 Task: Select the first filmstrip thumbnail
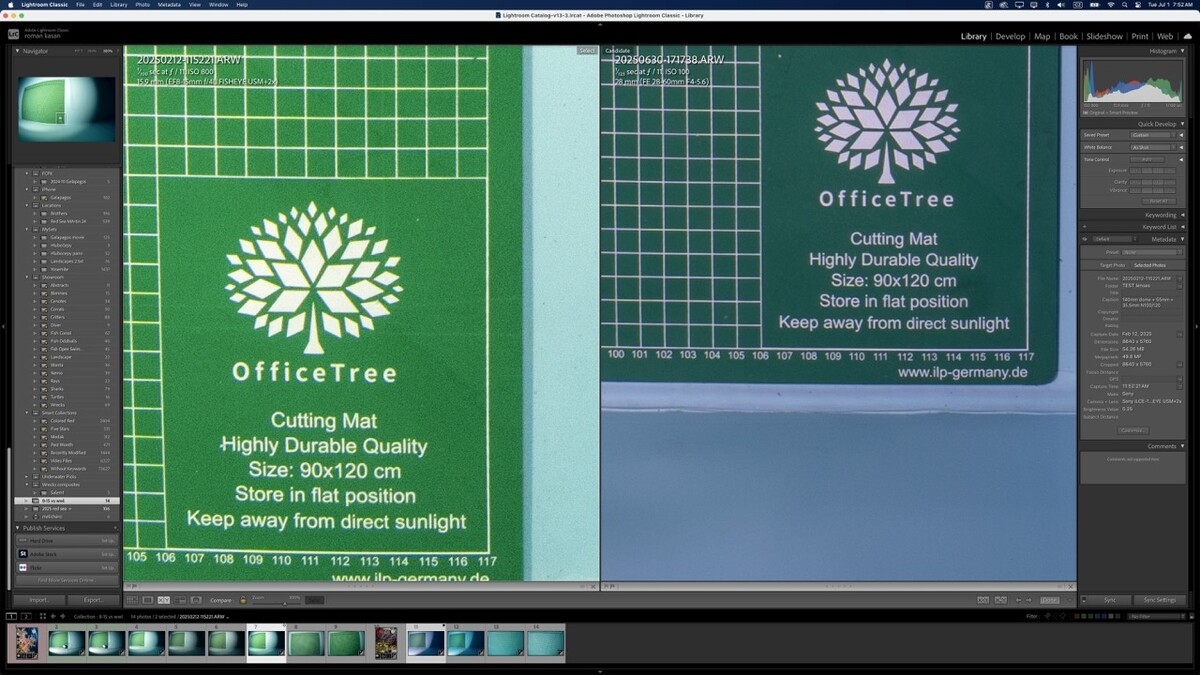point(27,643)
